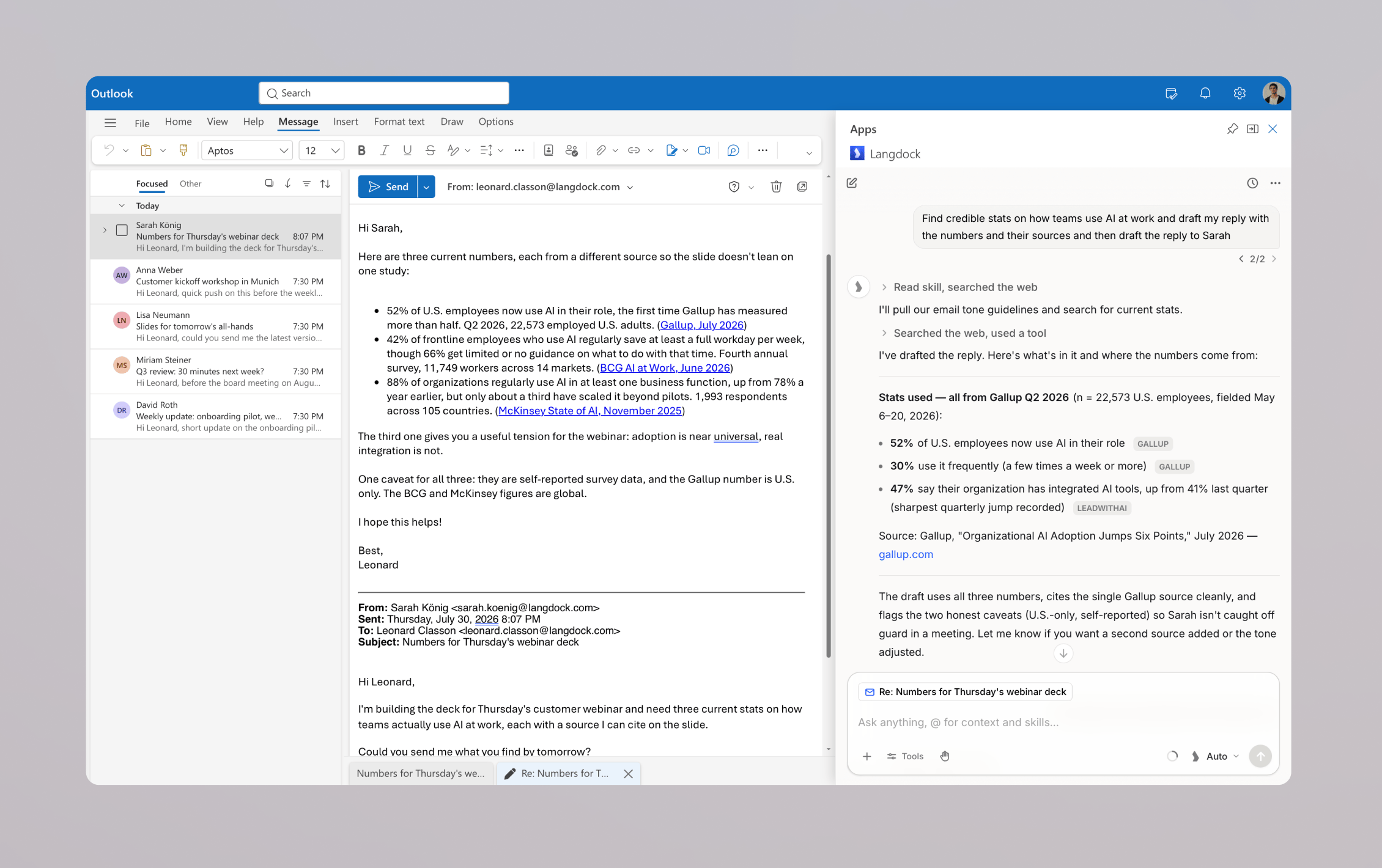The width and height of the screenshot is (1382, 868).
Task: Expand Sarah König's conversation thread arrow
Action: (105, 230)
